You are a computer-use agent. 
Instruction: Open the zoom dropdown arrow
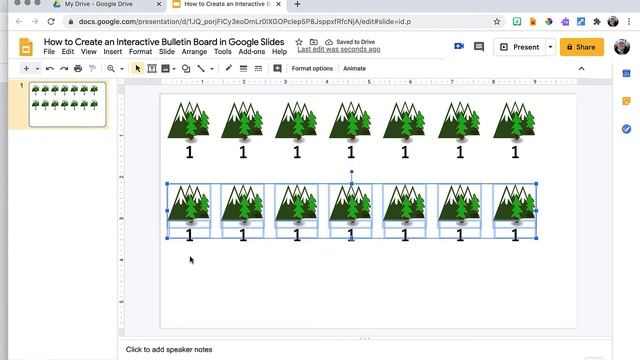(122, 69)
